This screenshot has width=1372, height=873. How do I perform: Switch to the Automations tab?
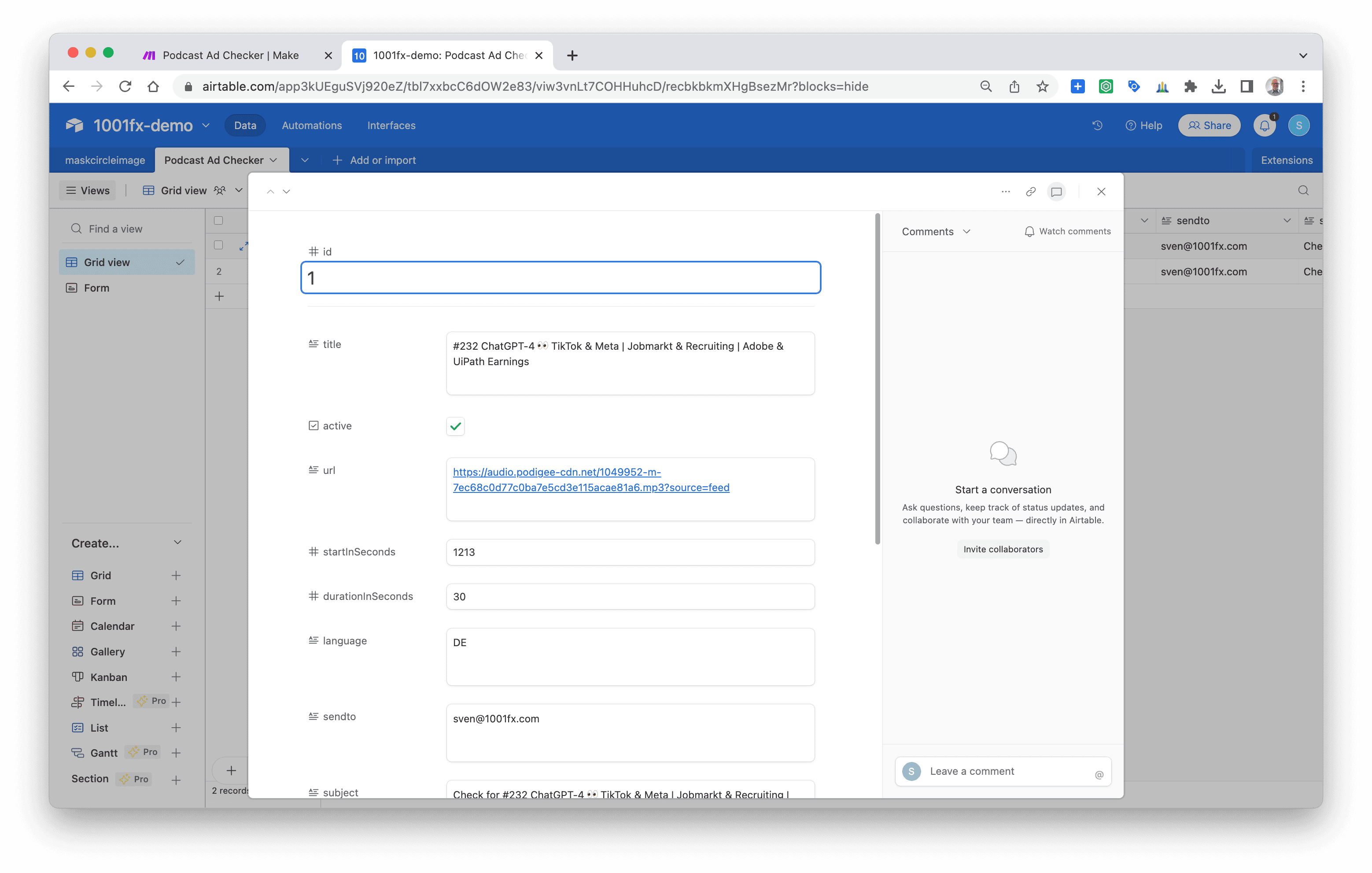point(312,126)
